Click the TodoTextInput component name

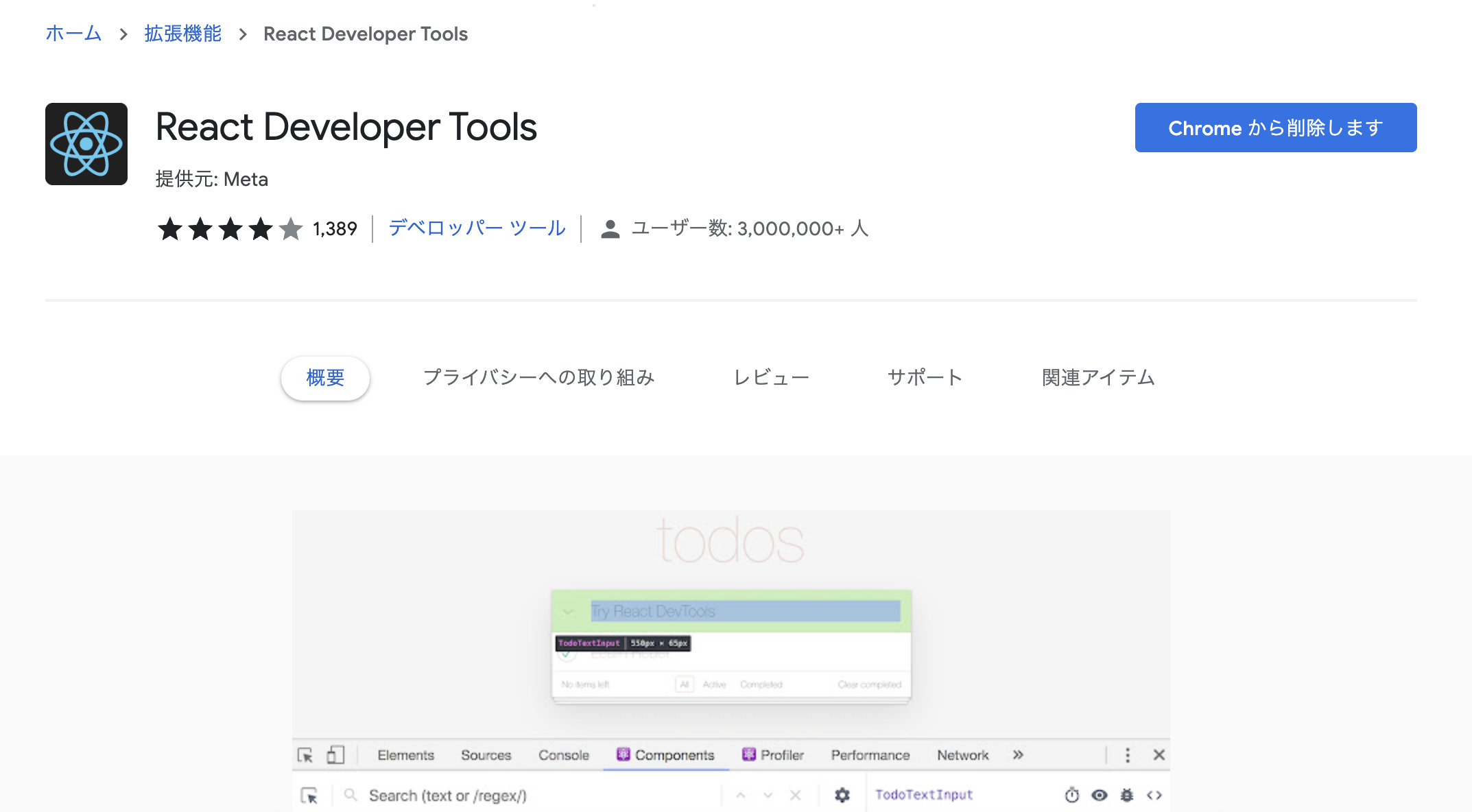tap(924, 795)
